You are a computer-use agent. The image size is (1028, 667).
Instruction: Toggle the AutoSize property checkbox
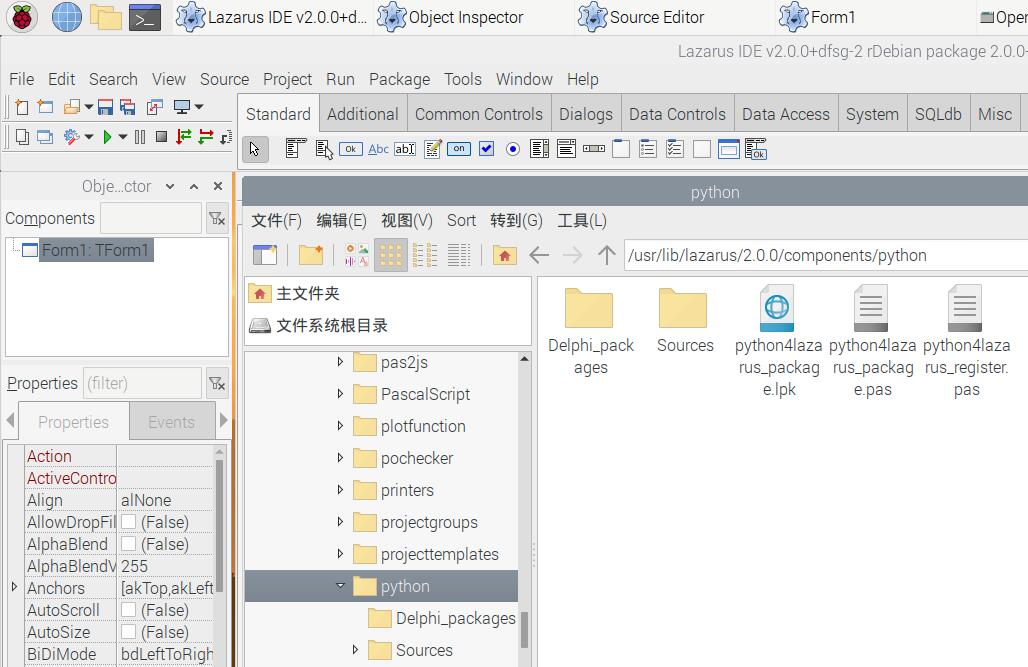(128, 632)
